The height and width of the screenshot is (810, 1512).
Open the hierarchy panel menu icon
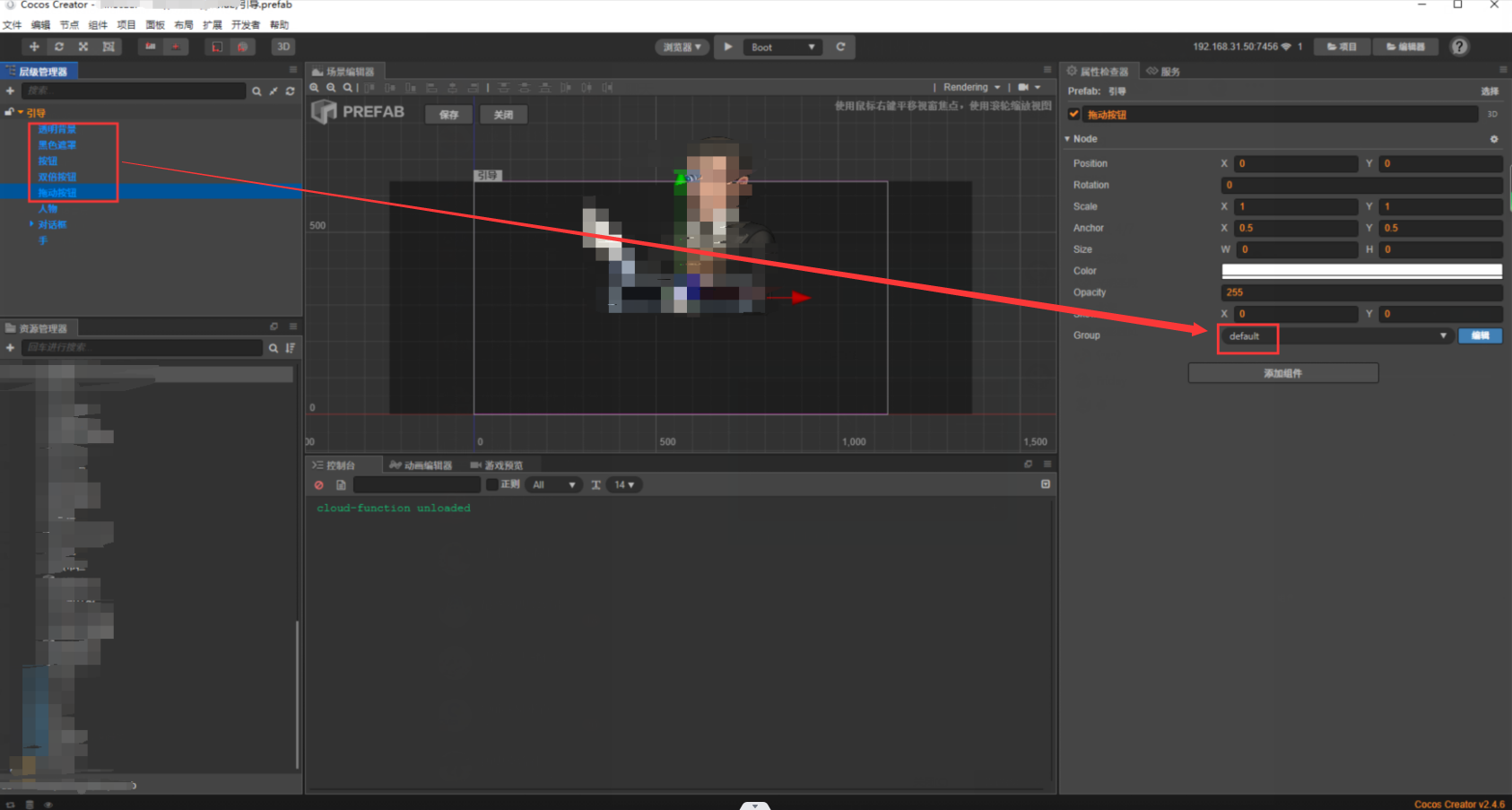(x=293, y=70)
